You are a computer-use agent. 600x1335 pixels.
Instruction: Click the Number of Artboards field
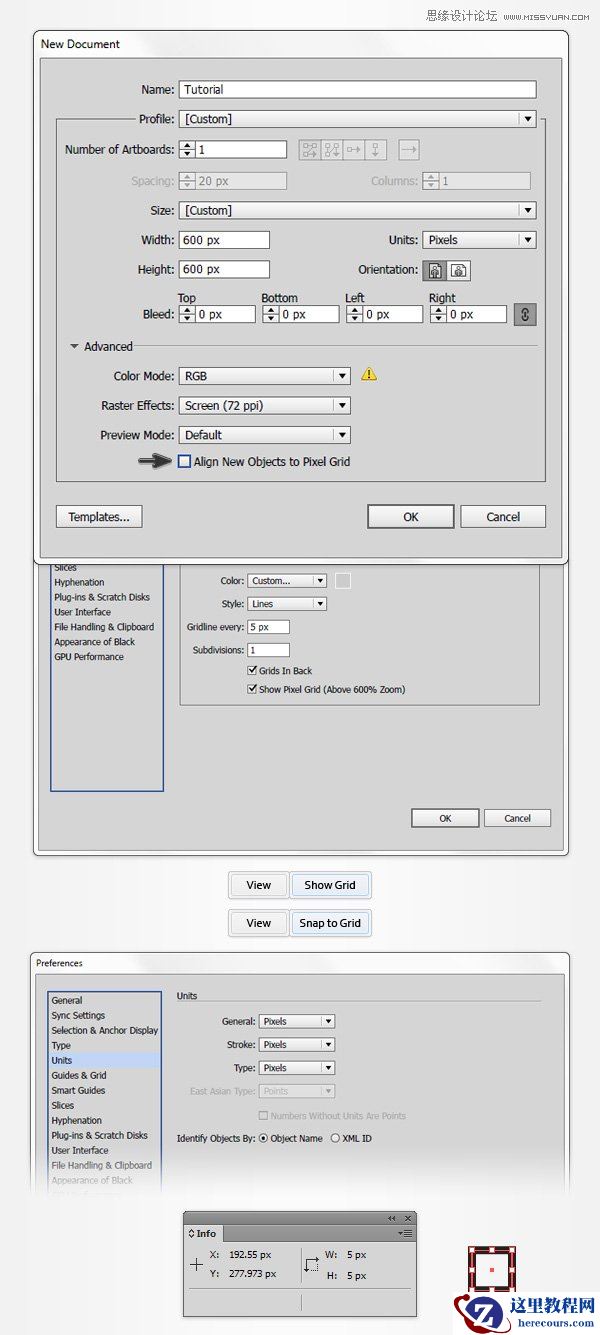[241, 150]
